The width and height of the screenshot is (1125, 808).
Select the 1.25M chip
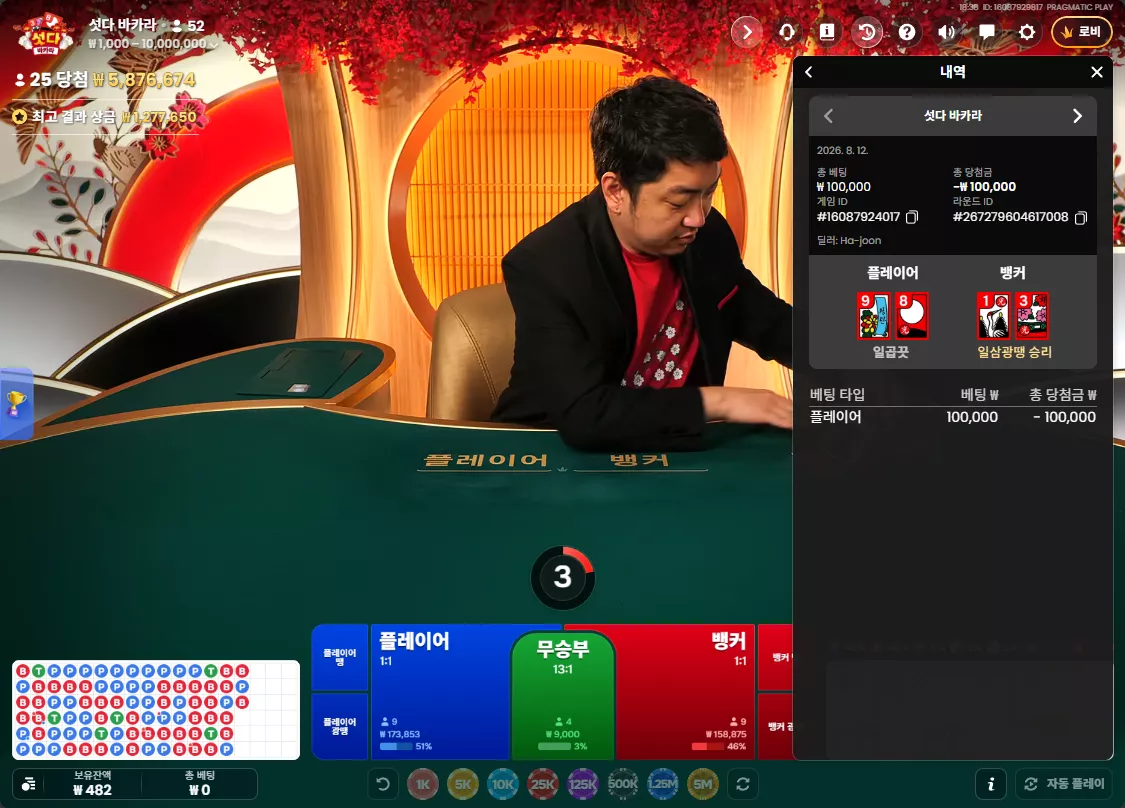pyautogui.click(x=663, y=784)
